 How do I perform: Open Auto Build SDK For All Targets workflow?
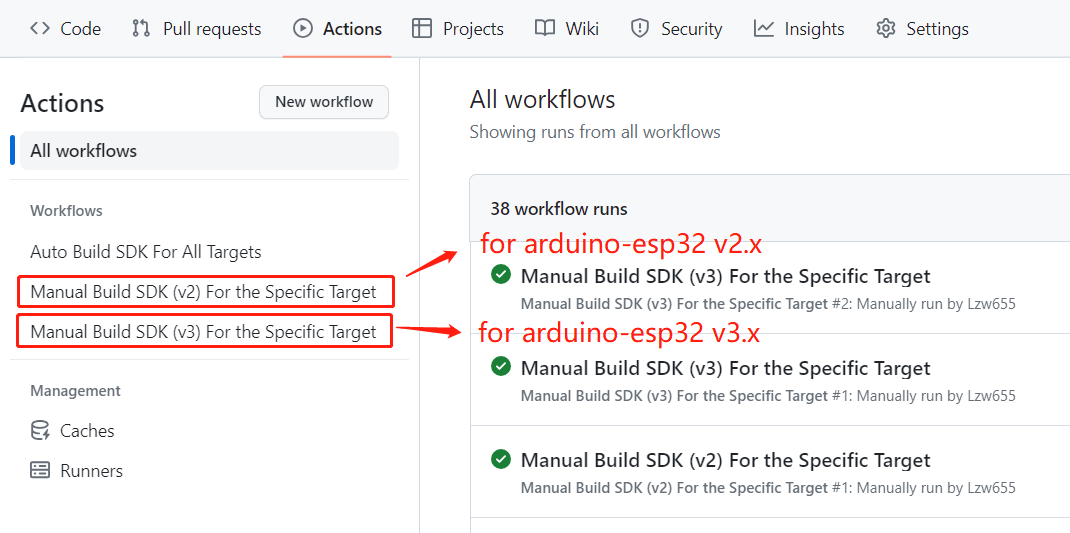(146, 252)
